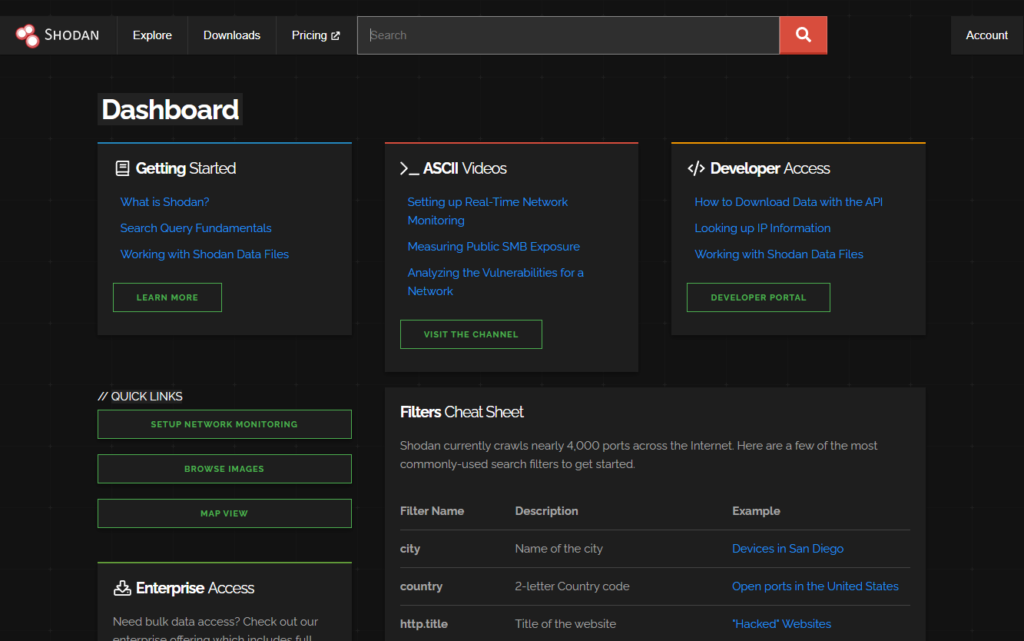
Task: Open the Downloads menu item
Action: pos(232,35)
